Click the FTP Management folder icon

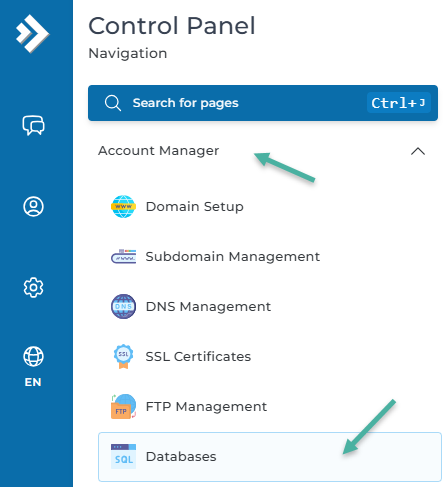coord(123,406)
